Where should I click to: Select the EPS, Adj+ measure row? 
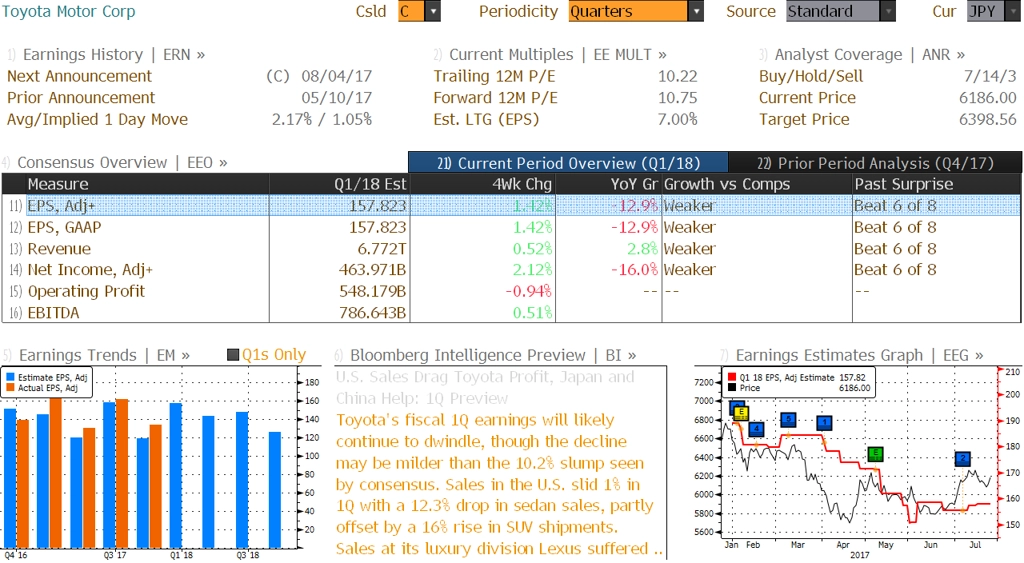[511, 206]
